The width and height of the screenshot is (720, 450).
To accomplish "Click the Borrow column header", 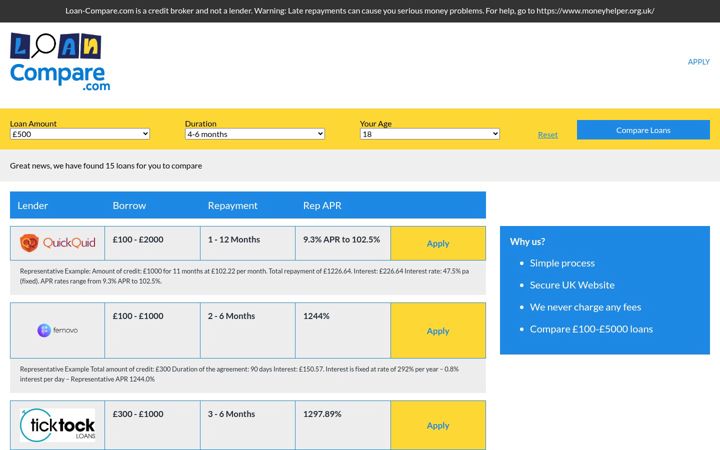I will (129, 206).
